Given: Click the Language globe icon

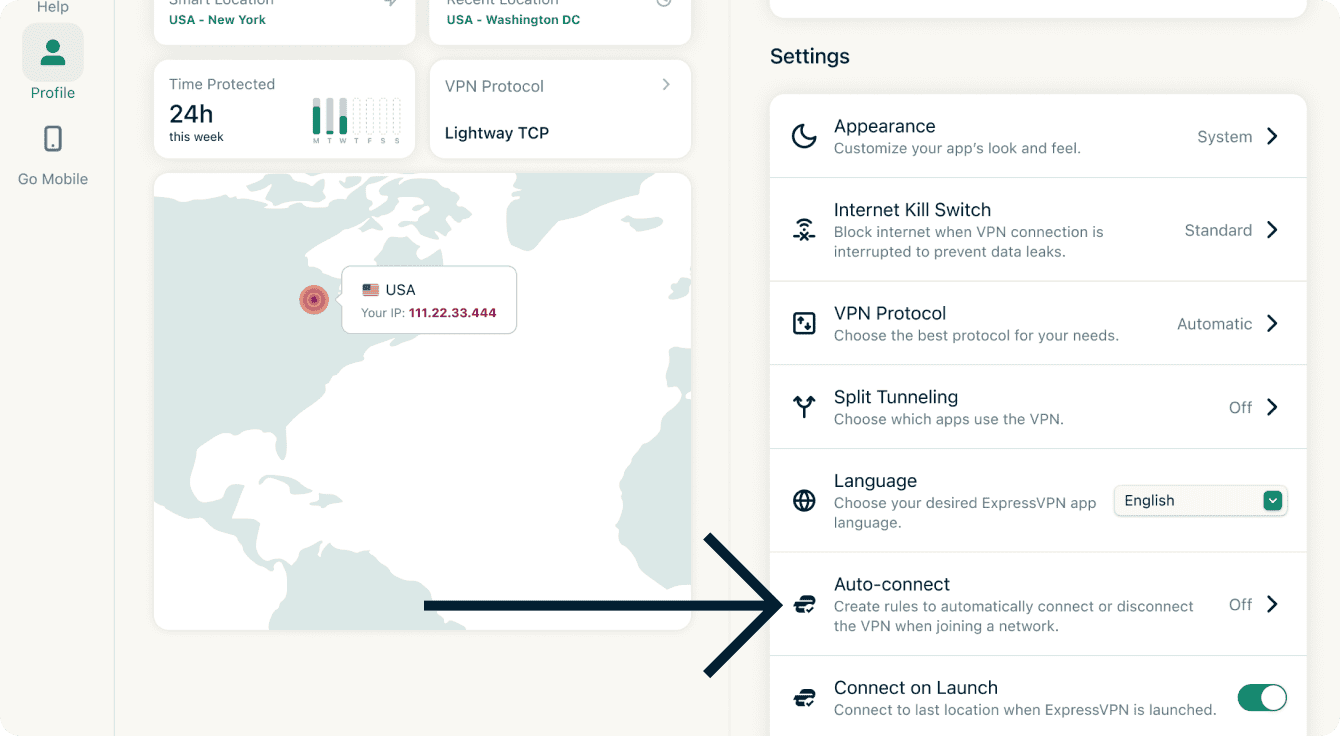Looking at the screenshot, I should [x=804, y=501].
